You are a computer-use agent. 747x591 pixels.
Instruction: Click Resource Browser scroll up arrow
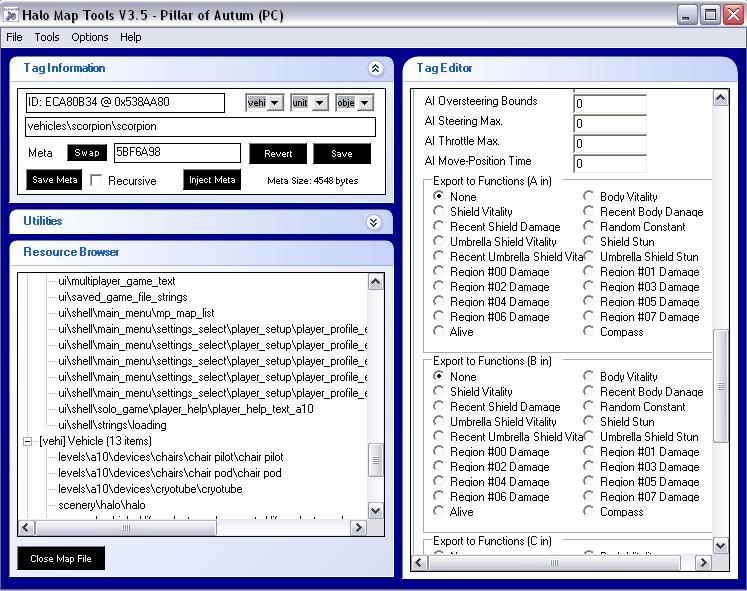coord(375,282)
